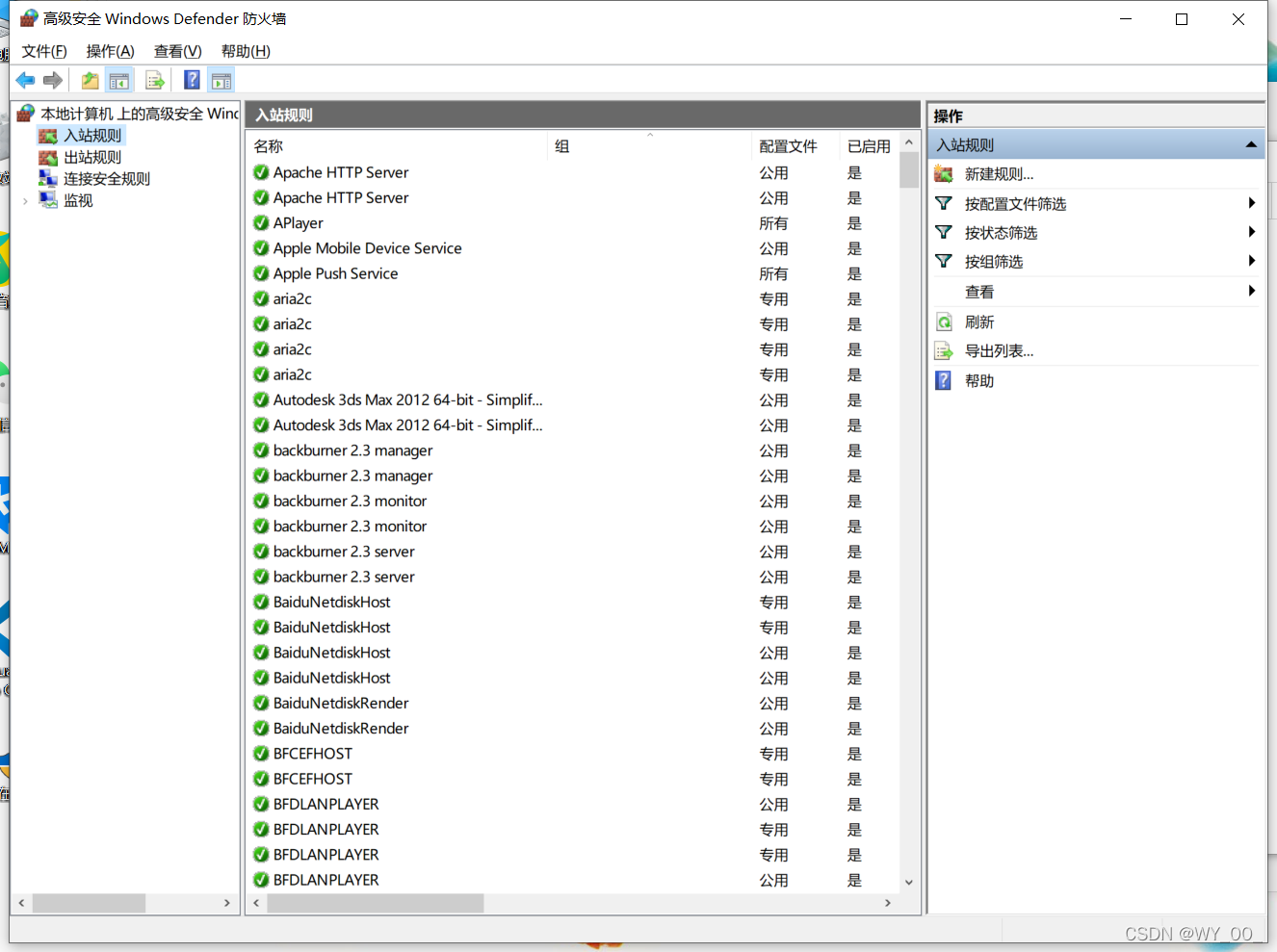Select 入站规则 in the tree
The image size is (1277, 952).
click(x=92, y=136)
